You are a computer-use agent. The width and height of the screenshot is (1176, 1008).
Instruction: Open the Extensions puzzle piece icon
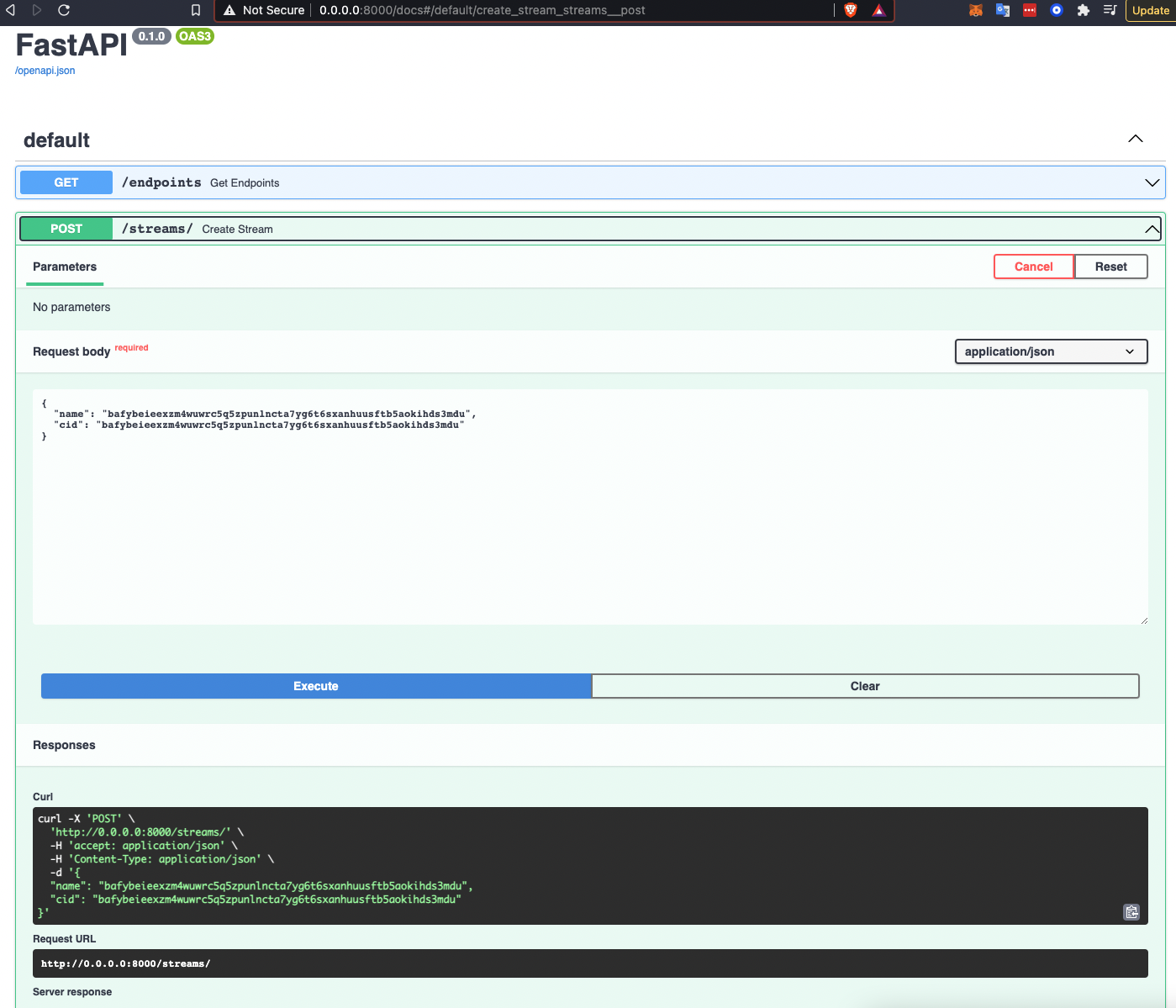1084,10
